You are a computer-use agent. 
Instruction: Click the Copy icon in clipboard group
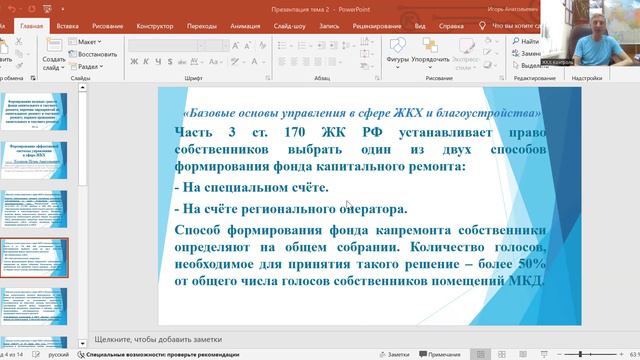click(x=19, y=53)
